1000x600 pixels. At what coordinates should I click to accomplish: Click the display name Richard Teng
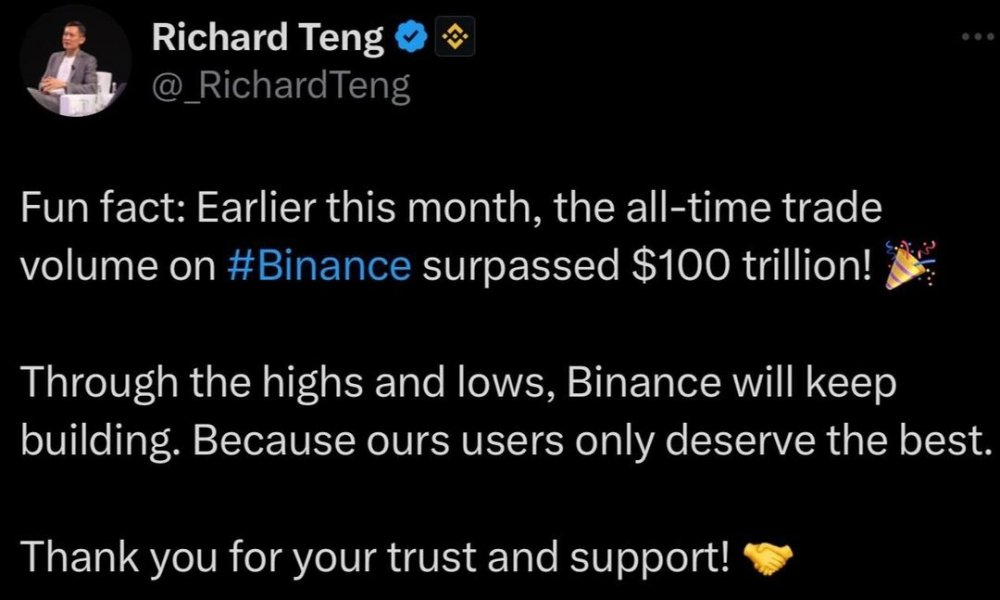(x=268, y=40)
